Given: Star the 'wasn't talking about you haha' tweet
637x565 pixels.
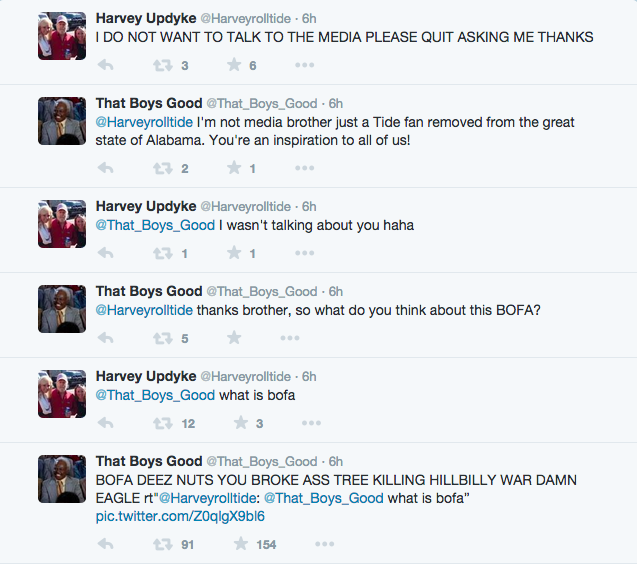Looking at the screenshot, I should click(x=234, y=253).
